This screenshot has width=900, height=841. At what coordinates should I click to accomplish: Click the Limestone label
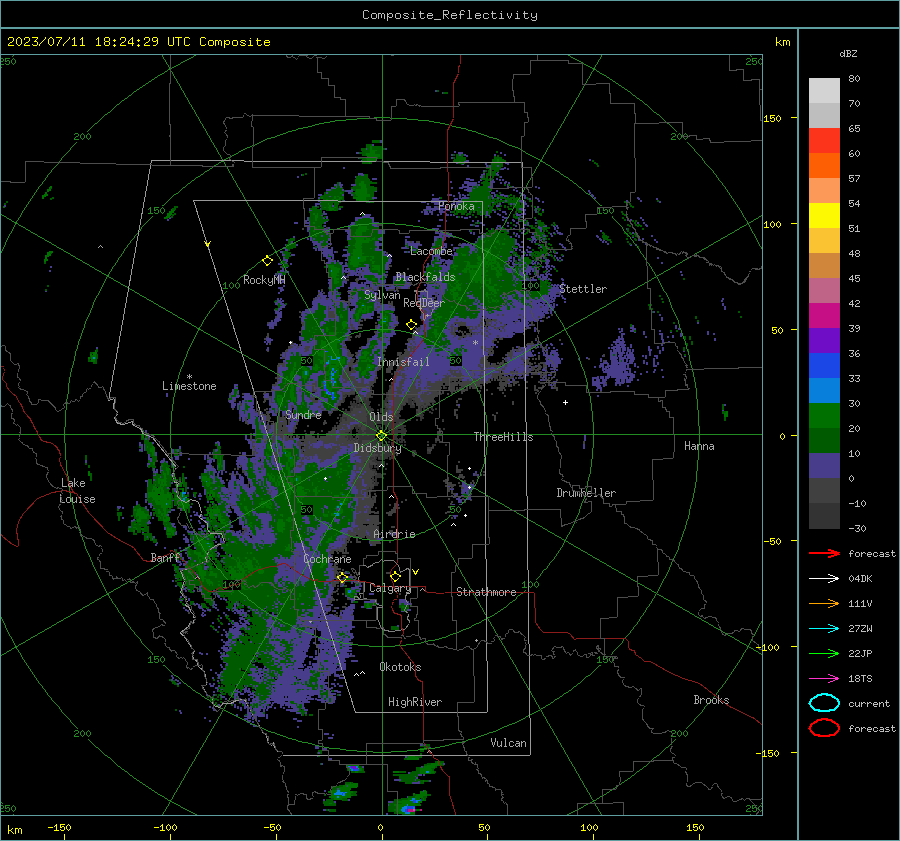(x=189, y=386)
